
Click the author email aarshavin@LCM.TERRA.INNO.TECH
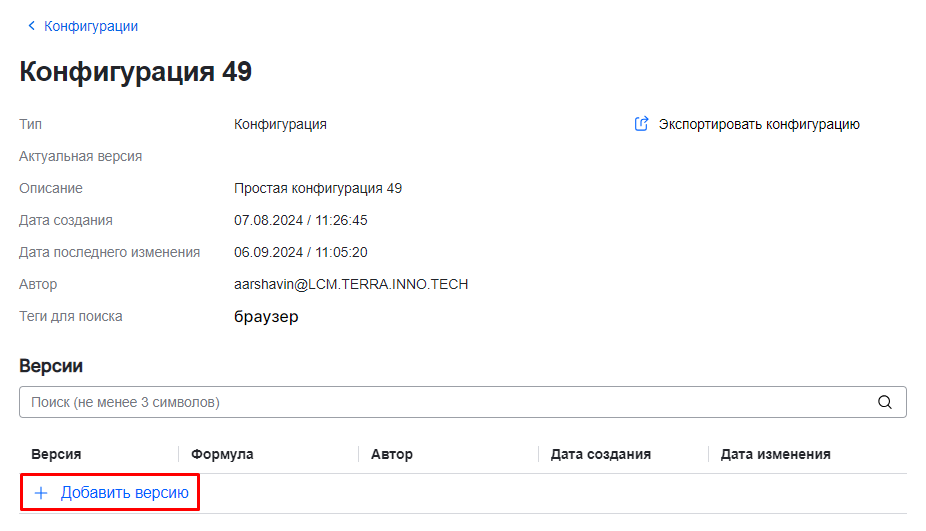tap(351, 284)
